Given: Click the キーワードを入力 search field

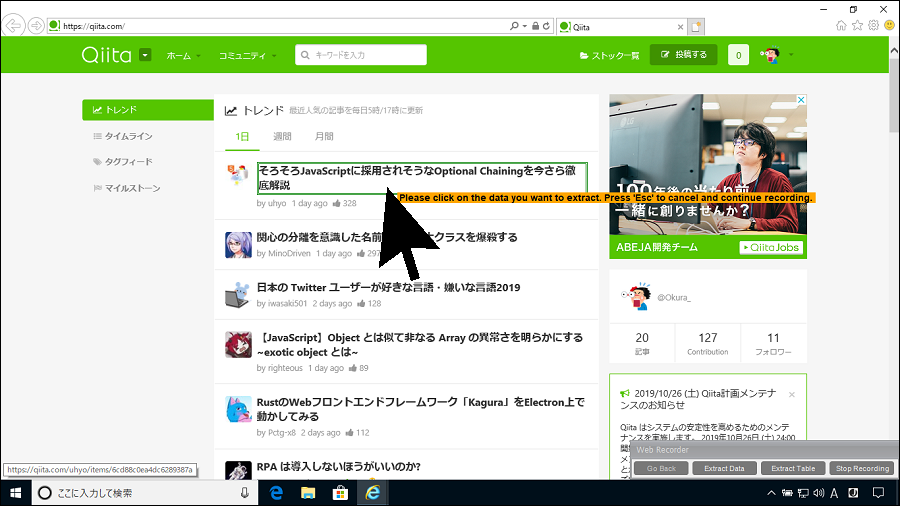Looking at the screenshot, I should [x=360, y=55].
